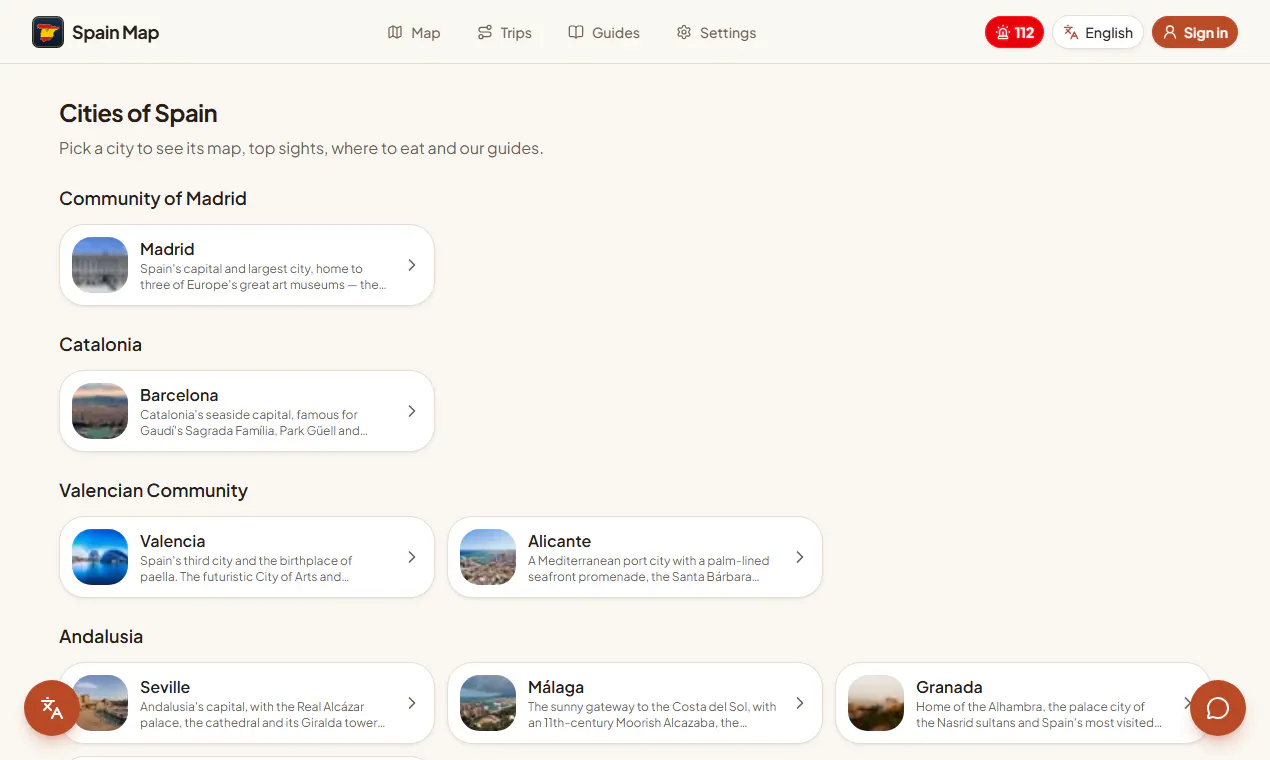Switch to the Guides tab
The width and height of the screenshot is (1270, 760).
coord(604,32)
